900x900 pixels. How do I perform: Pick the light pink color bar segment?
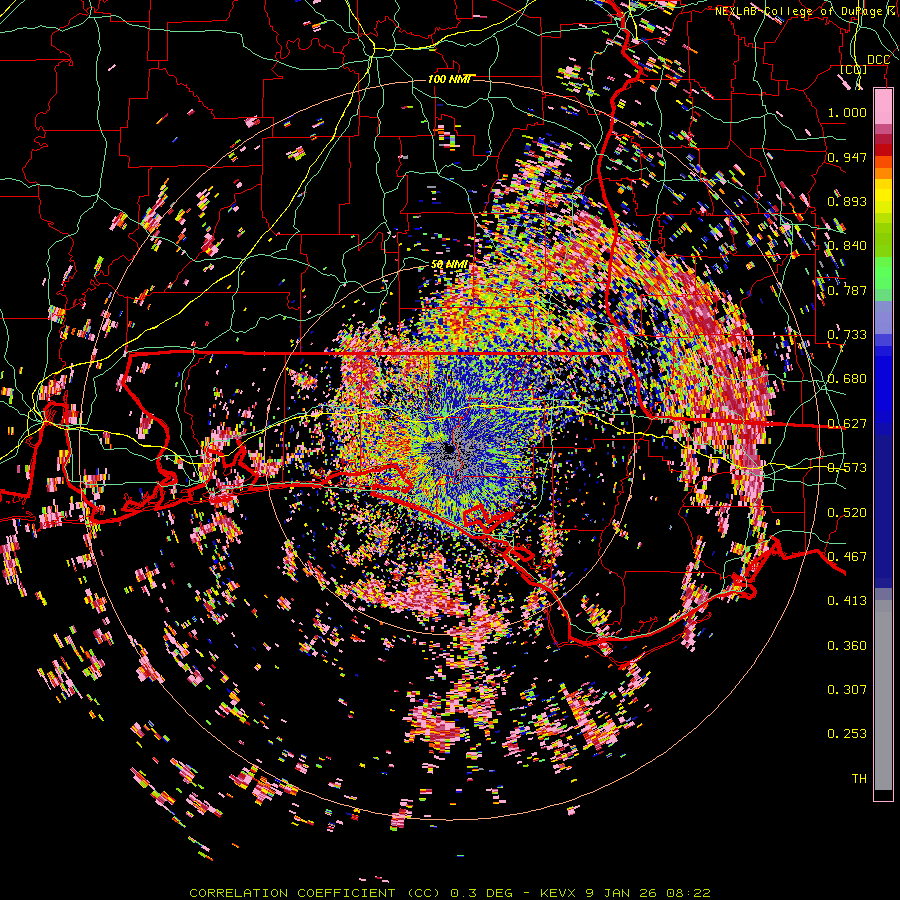[883, 107]
